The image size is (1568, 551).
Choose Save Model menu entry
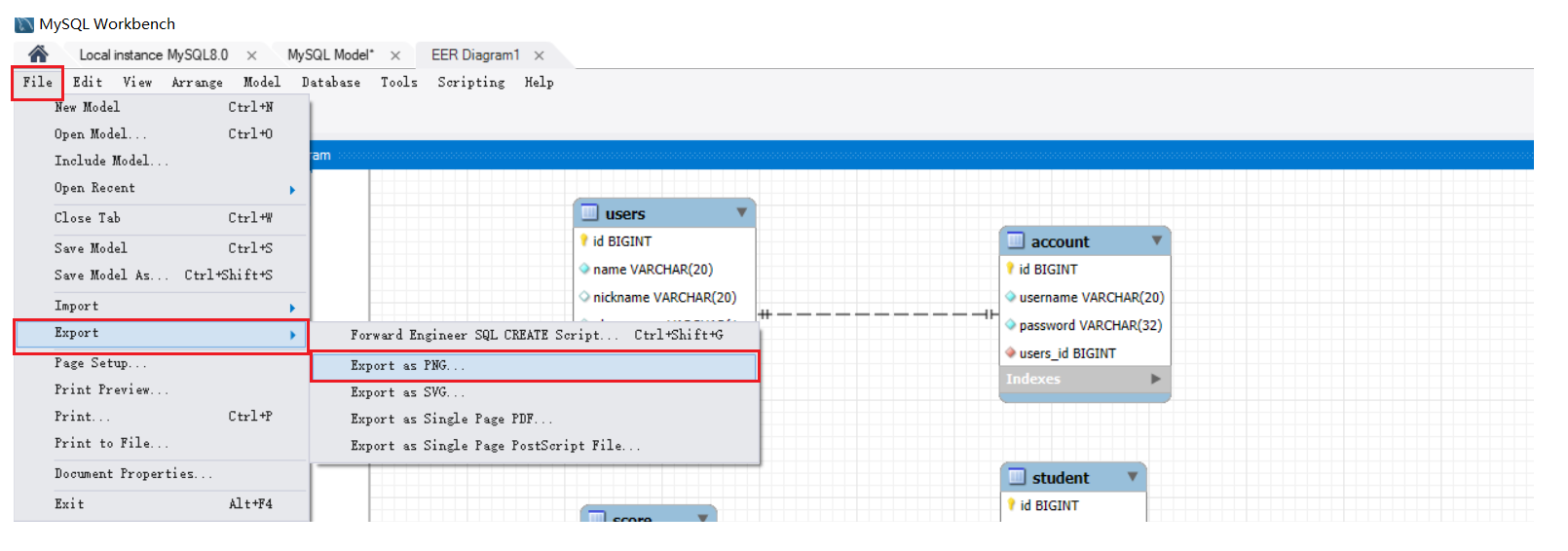pyautogui.click(x=163, y=248)
